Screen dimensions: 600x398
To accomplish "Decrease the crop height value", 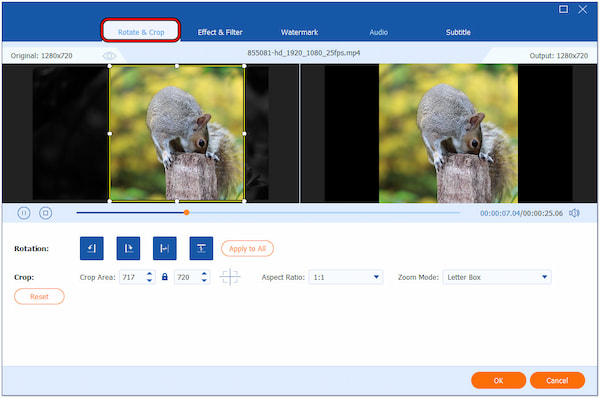I will pos(204,280).
